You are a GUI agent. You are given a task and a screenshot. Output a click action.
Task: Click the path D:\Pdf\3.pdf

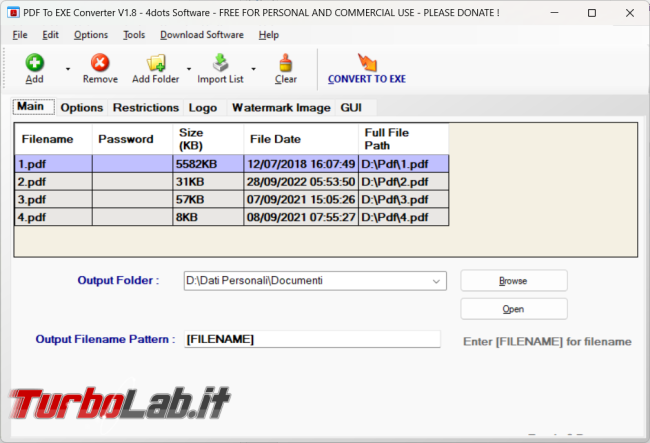(x=403, y=200)
